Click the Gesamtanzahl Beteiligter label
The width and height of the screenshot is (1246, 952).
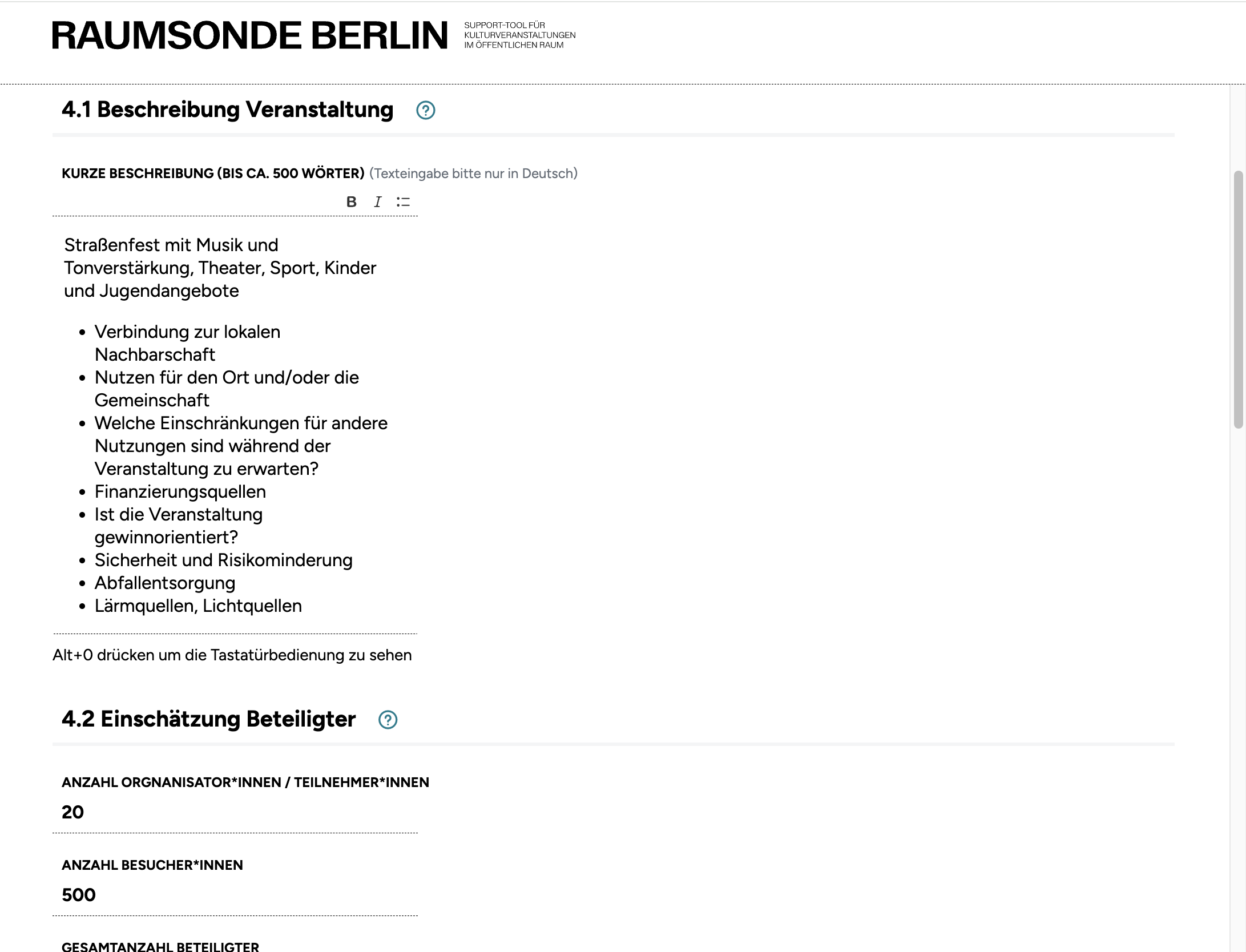coord(160,946)
